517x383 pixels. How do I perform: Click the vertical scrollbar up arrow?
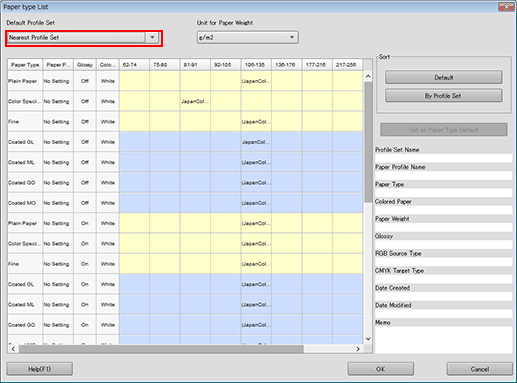[368, 76]
